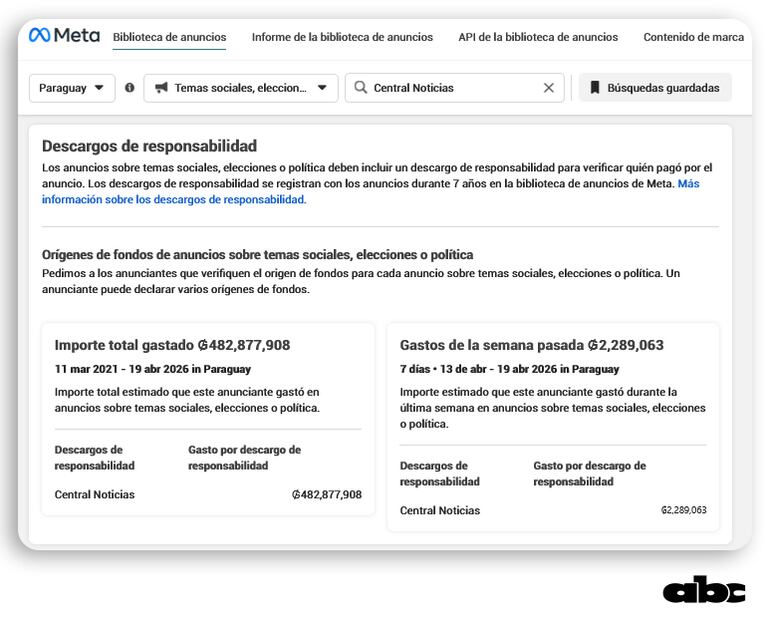The height and width of the screenshot is (628, 770).
Task: Click the date range 11 mar 2021 - 19 abr 2026
Action: [153, 369]
